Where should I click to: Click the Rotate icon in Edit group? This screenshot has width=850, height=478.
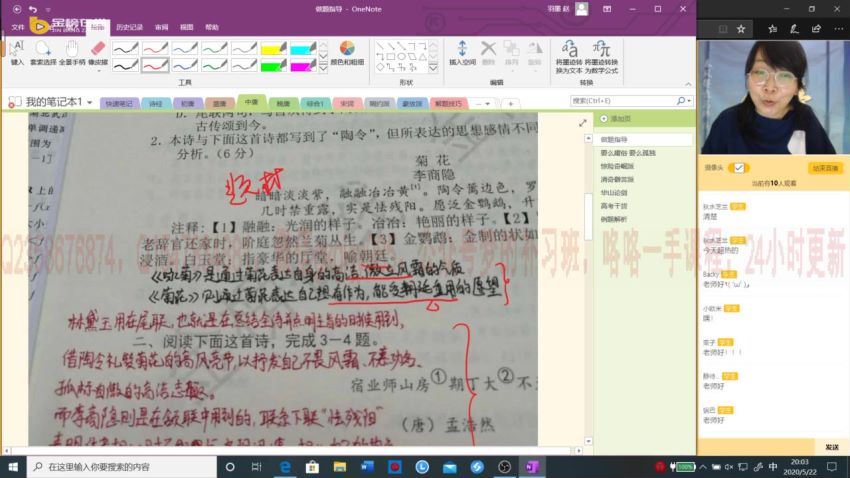(x=535, y=53)
